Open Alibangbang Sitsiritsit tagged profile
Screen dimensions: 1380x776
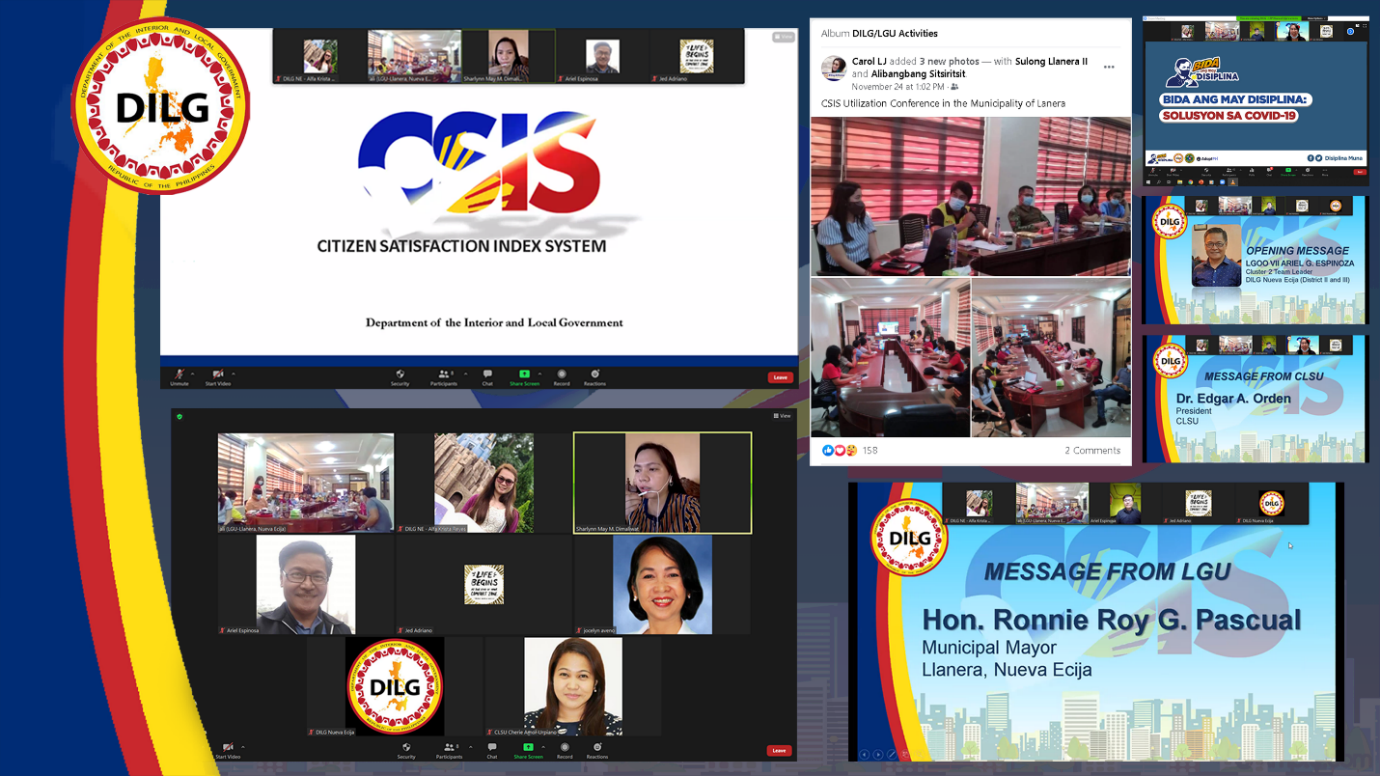tap(918, 74)
